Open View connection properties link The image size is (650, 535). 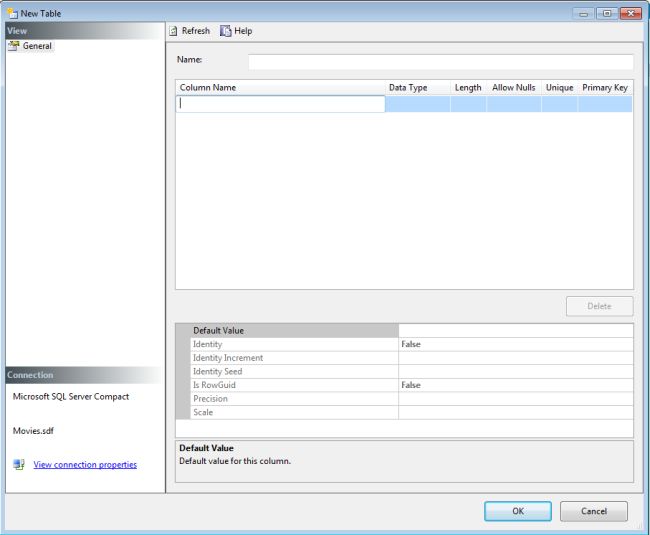coord(85,465)
